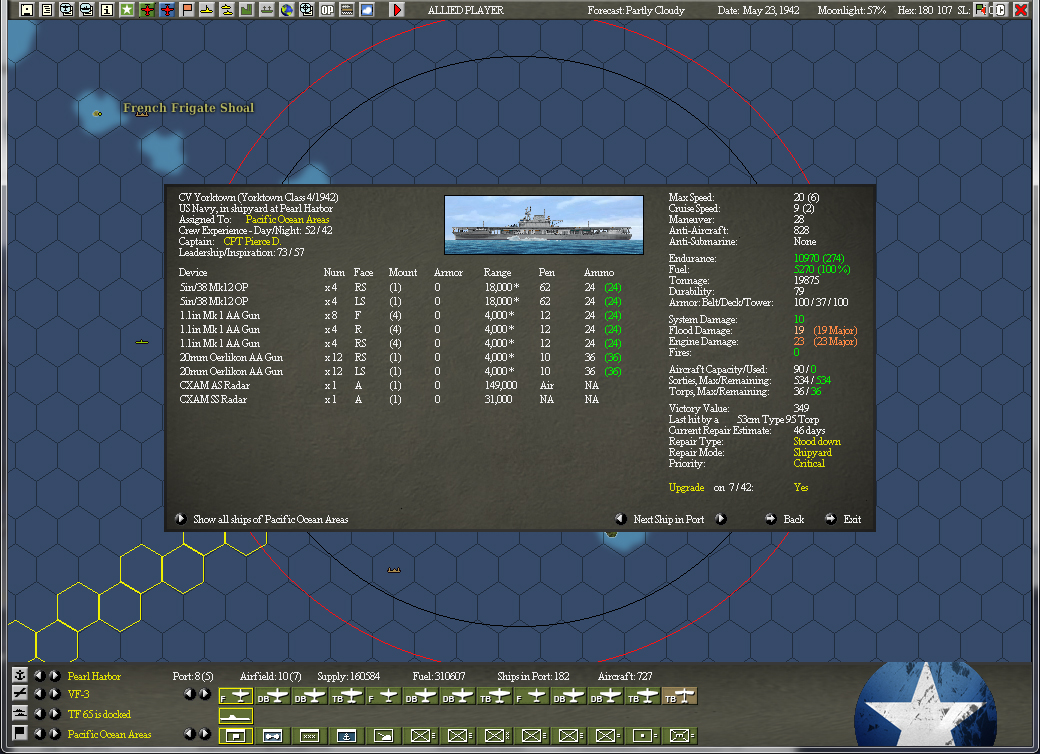Viewport: 1040px width, 754px height.
Task: Click the red play arrow end-turn button
Action: (397, 10)
